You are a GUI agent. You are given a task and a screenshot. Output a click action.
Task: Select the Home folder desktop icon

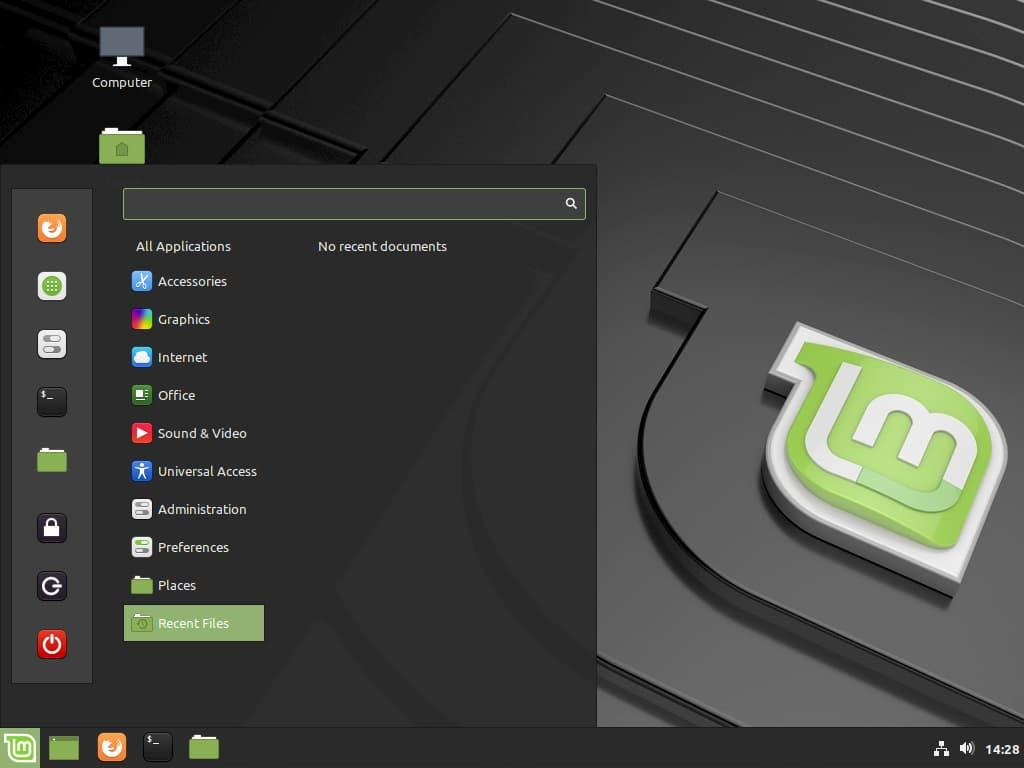pos(121,146)
